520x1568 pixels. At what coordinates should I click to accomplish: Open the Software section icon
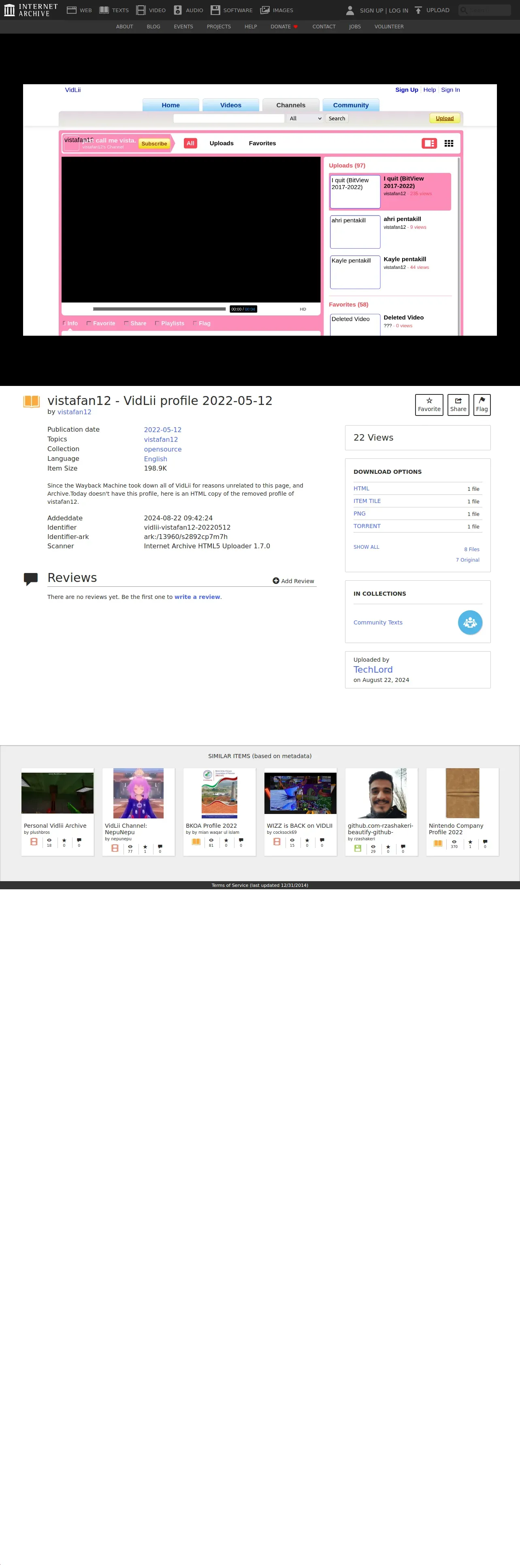coord(215,11)
